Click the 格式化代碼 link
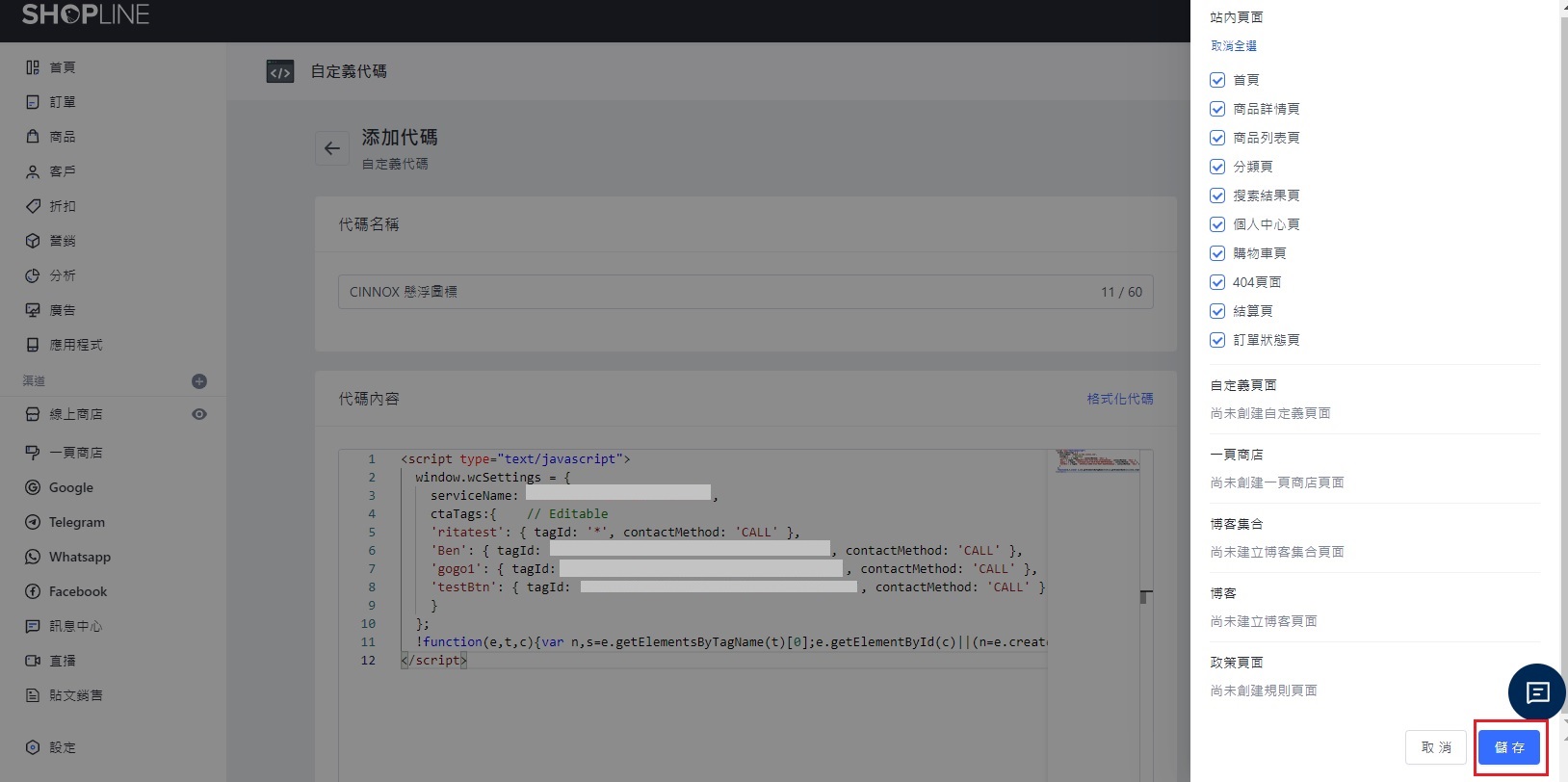Viewport: 1568px width, 782px height. (x=1119, y=399)
